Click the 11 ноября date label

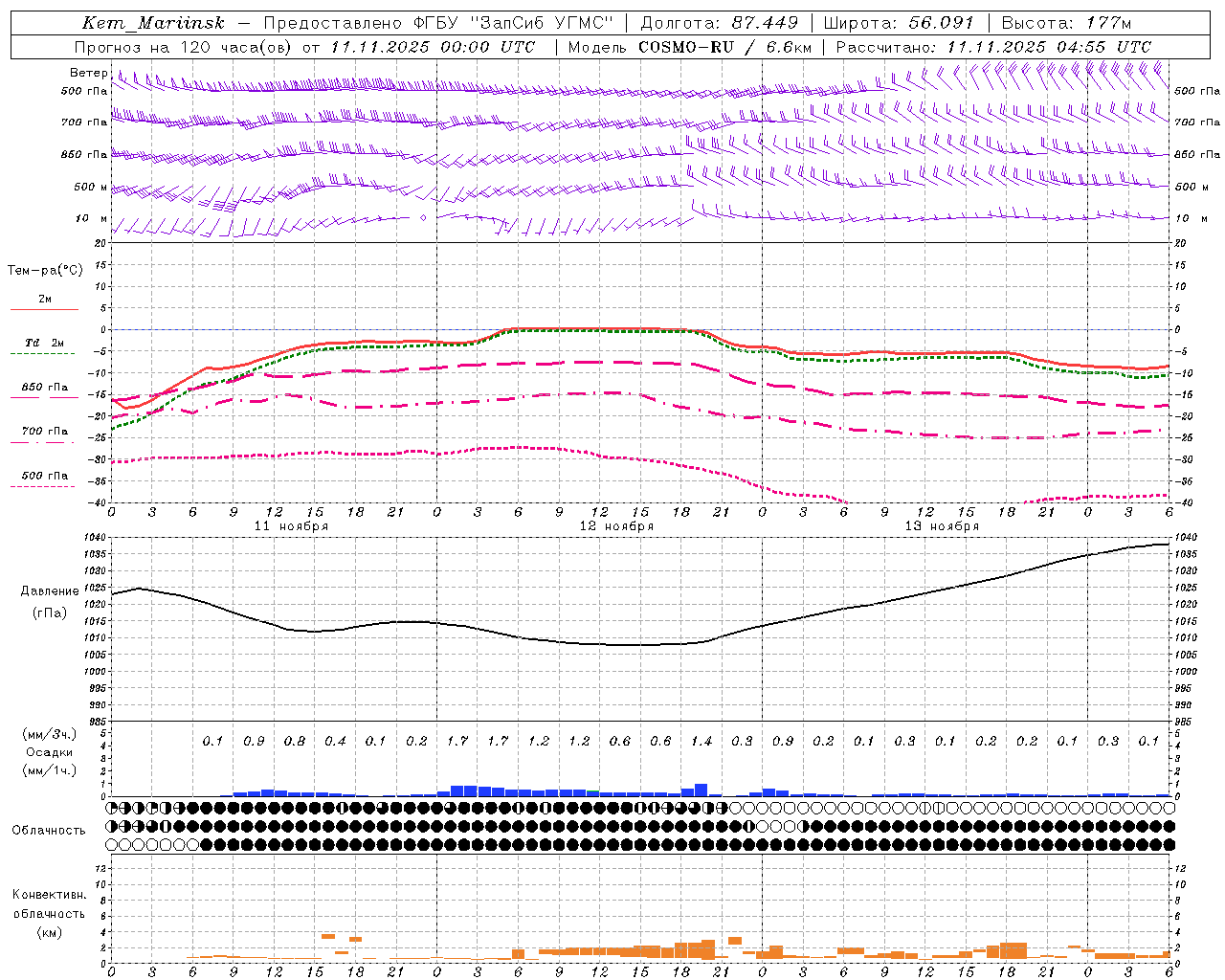(x=291, y=526)
